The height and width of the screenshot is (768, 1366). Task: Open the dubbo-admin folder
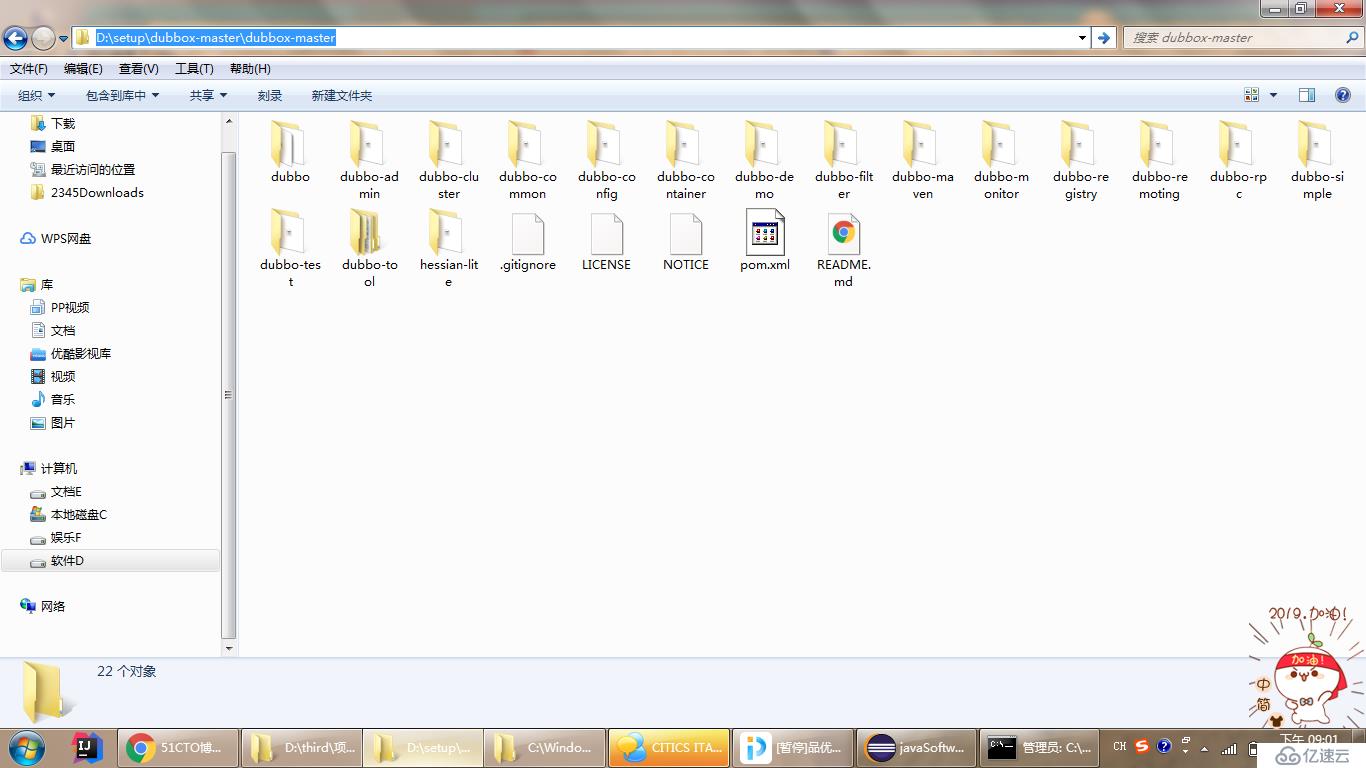[x=369, y=160]
